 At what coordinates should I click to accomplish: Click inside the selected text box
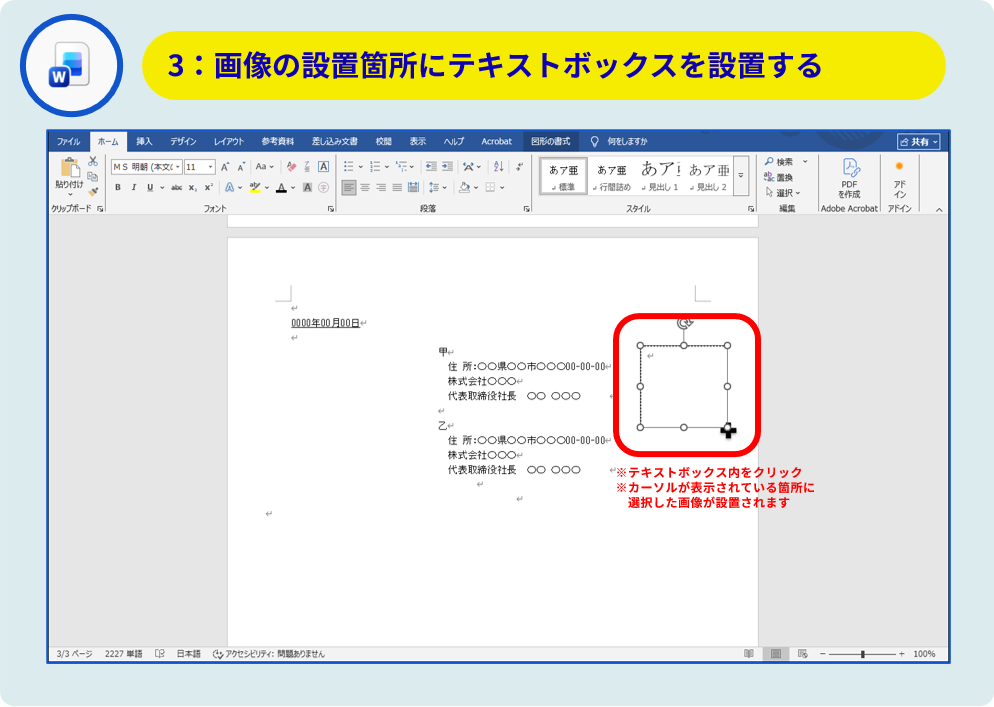point(684,390)
